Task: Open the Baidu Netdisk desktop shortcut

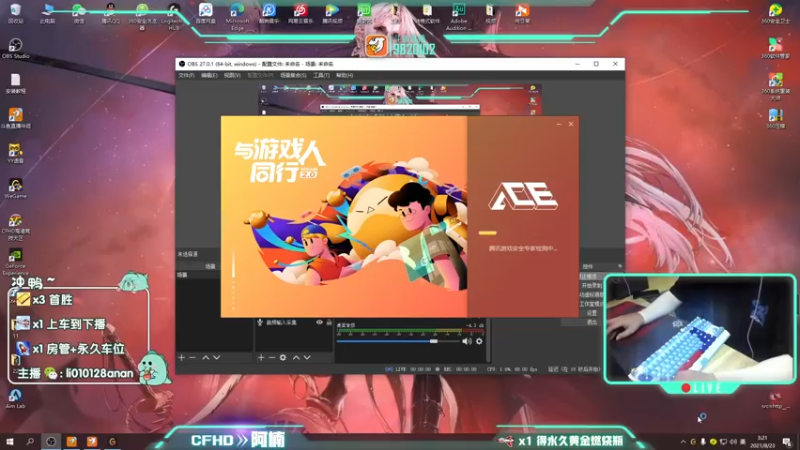Action: (205, 13)
